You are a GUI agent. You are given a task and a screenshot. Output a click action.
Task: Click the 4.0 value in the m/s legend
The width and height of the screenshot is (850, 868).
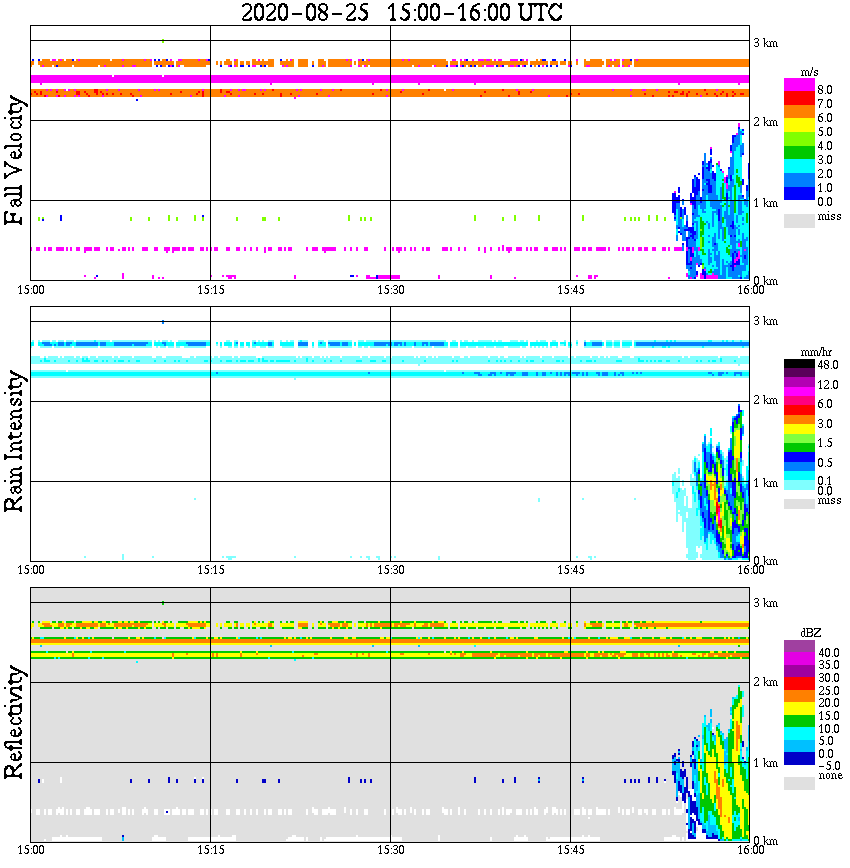825,146
